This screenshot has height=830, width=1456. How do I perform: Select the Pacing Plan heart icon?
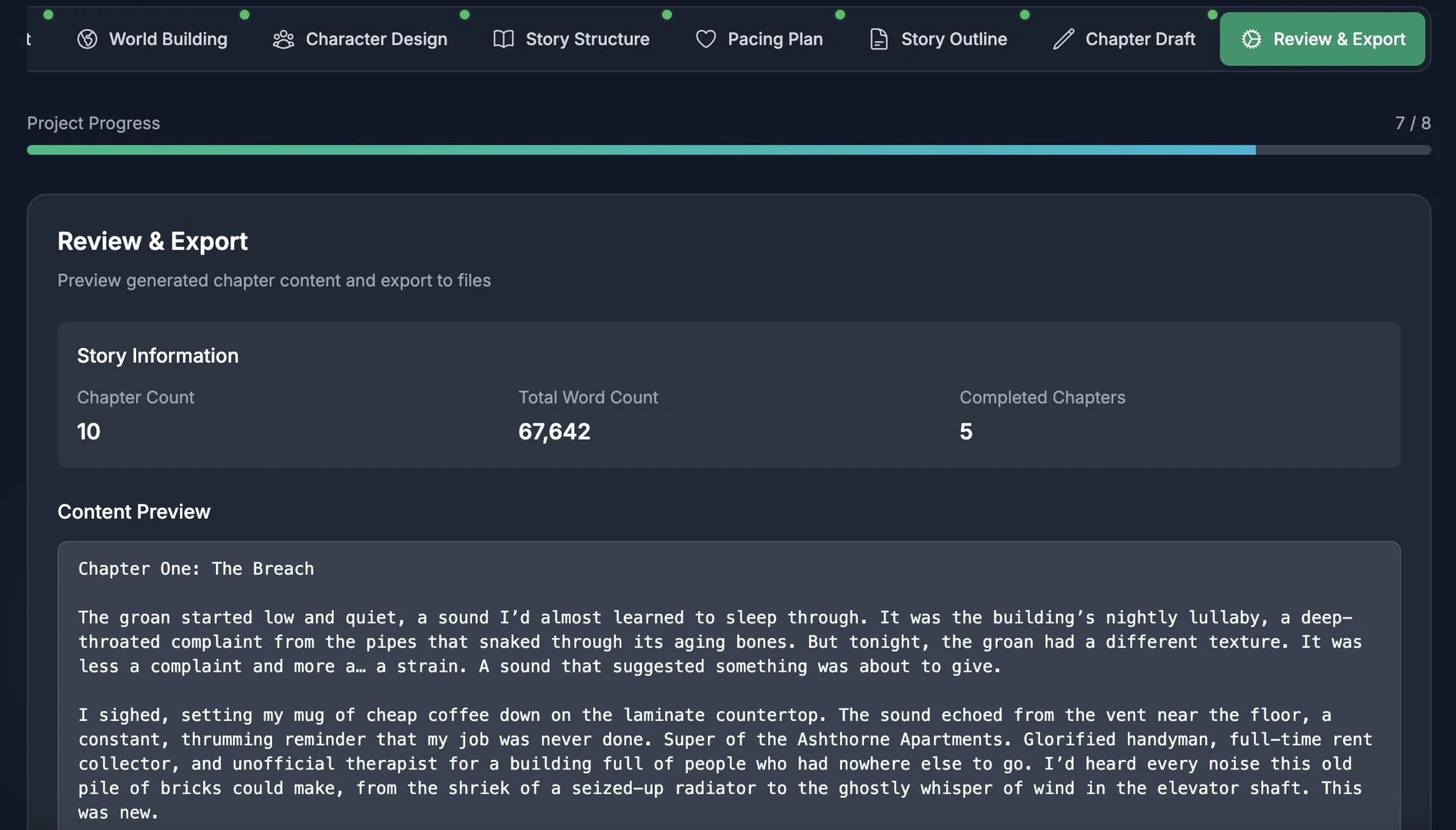(x=704, y=38)
